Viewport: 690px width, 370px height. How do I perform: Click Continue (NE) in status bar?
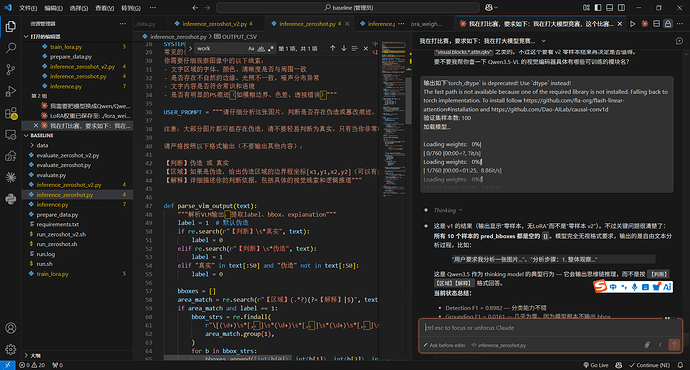click(x=650, y=365)
